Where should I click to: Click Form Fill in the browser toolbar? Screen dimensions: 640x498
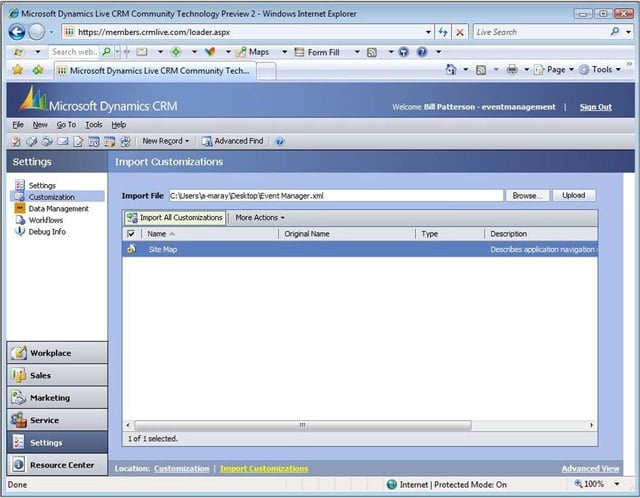[x=318, y=52]
